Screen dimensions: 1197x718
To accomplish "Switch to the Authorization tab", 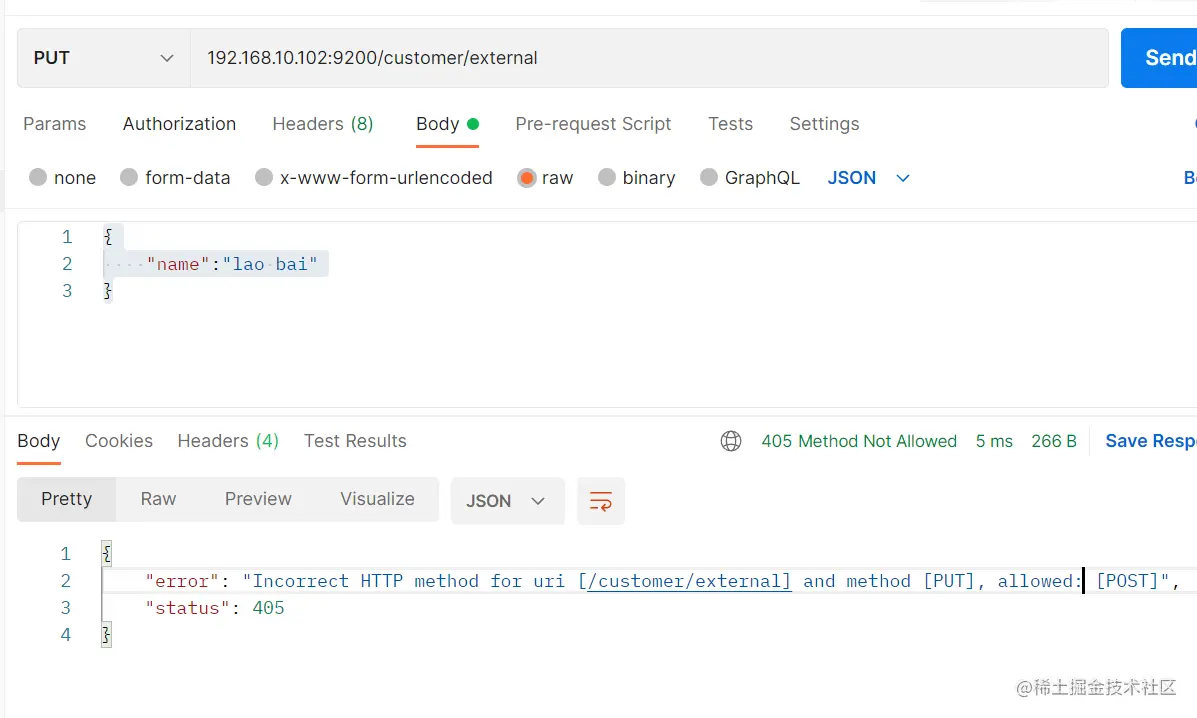I will point(179,124).
